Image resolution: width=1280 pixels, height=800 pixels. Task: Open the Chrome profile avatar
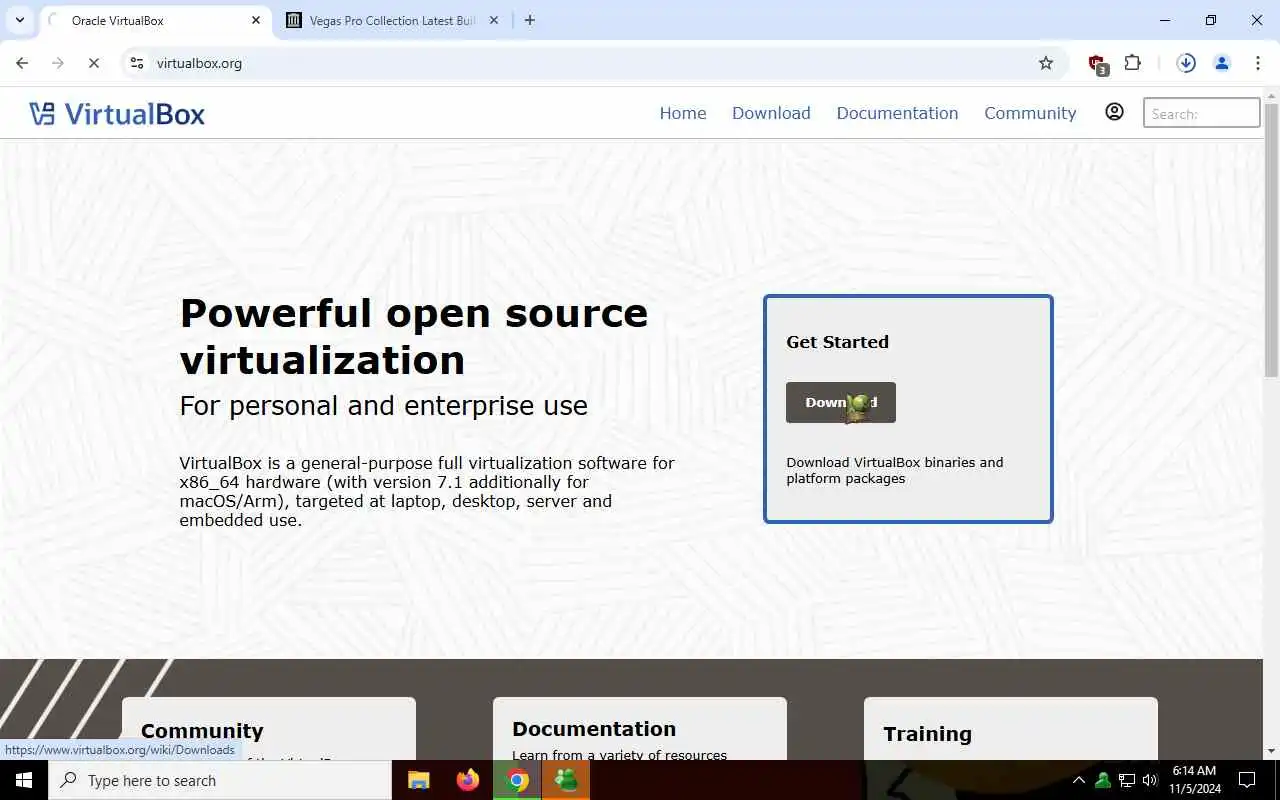pos(1221,63)
